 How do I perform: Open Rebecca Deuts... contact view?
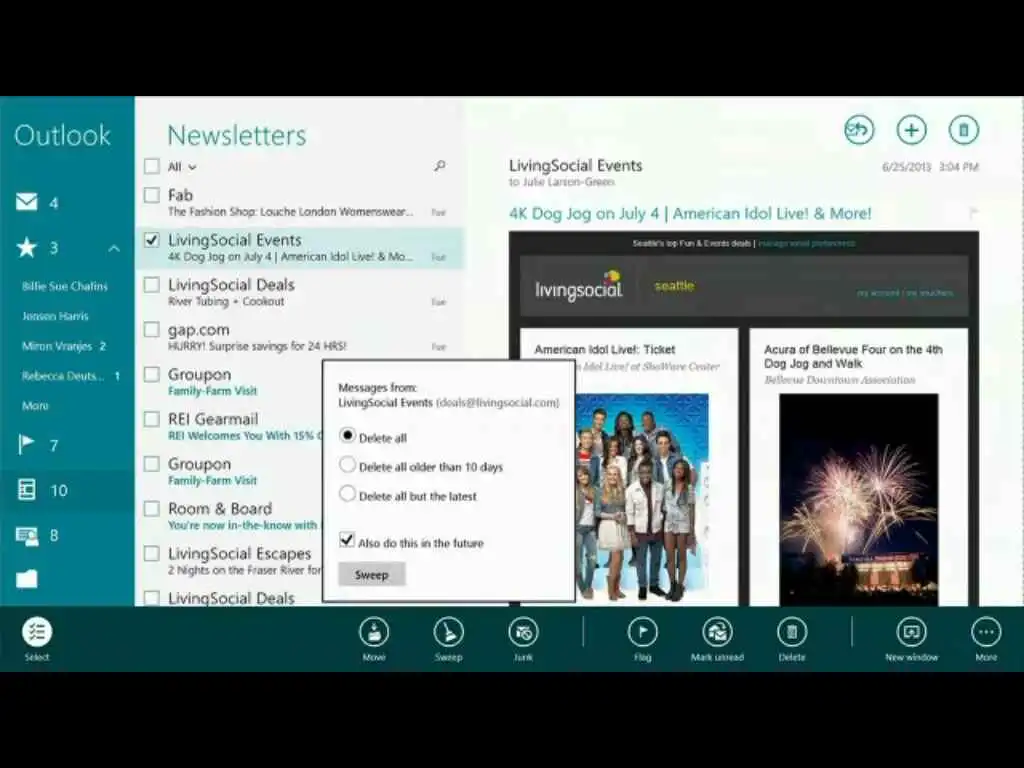click(x=63, y=376)
